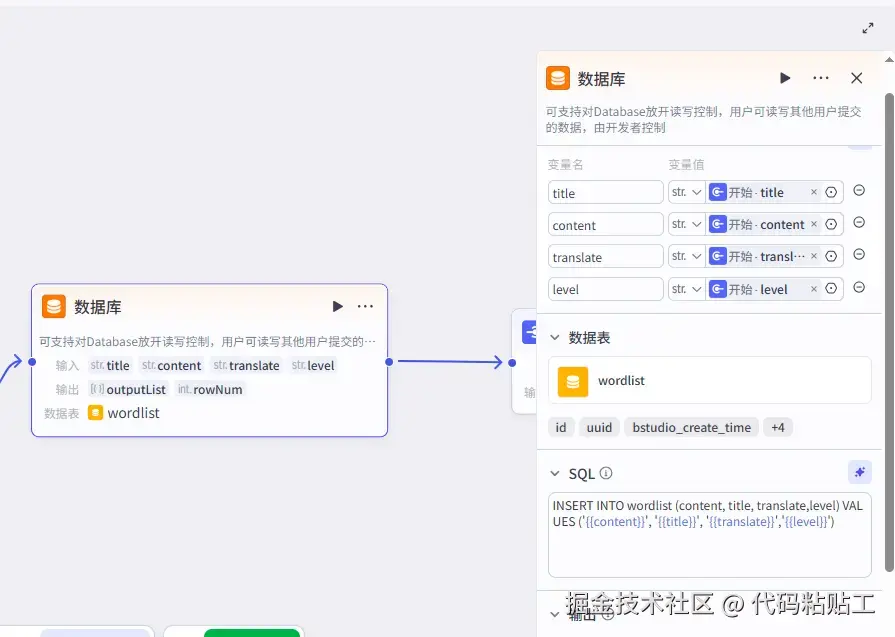The height and width of the screenshot is (637, 895).
Task: Click the id field tag
Action: pyautogui.click(x=561, y=428)
